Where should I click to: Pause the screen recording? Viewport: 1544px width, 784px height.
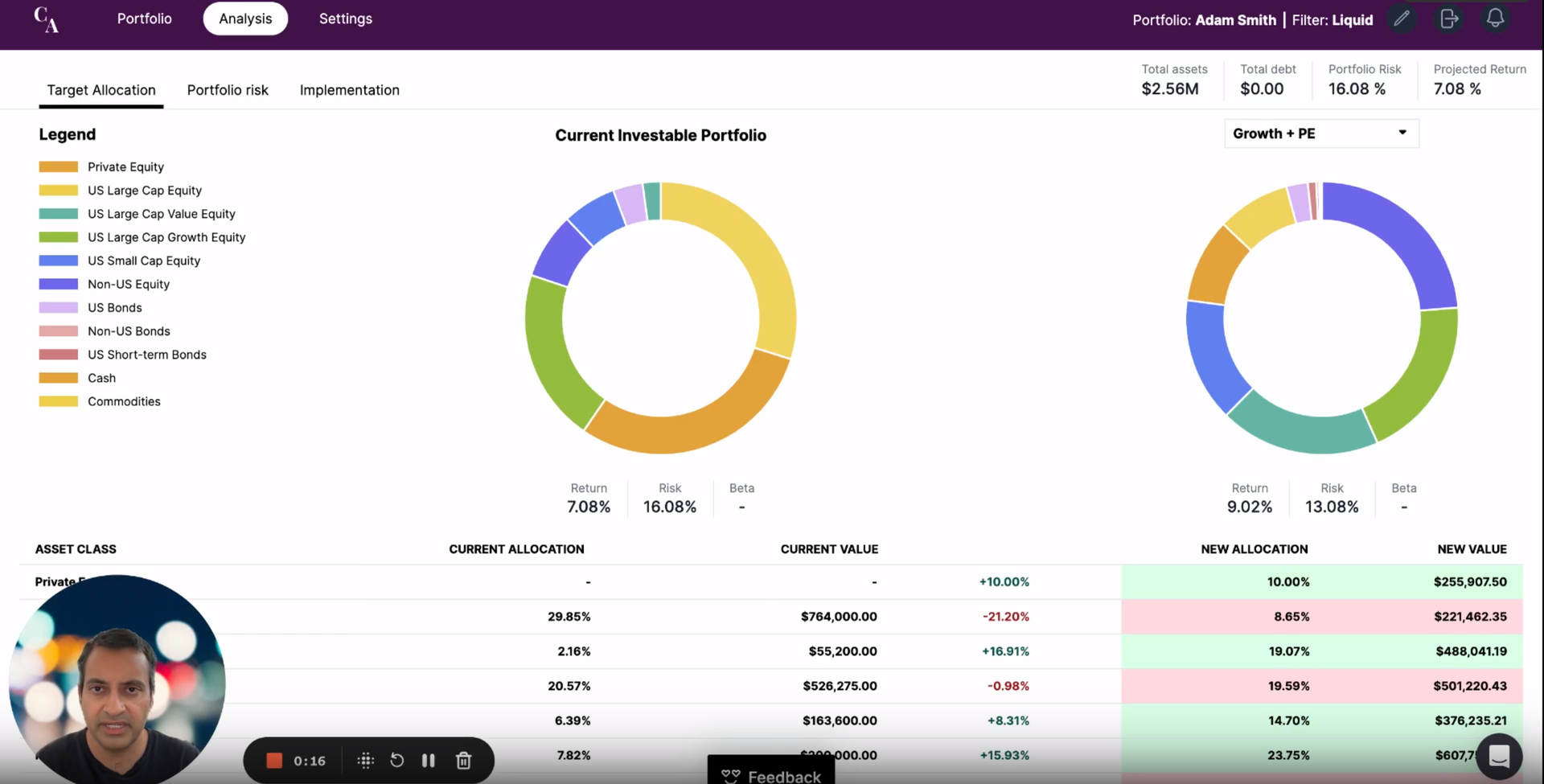pyautogui.click(x=429, y=761)
